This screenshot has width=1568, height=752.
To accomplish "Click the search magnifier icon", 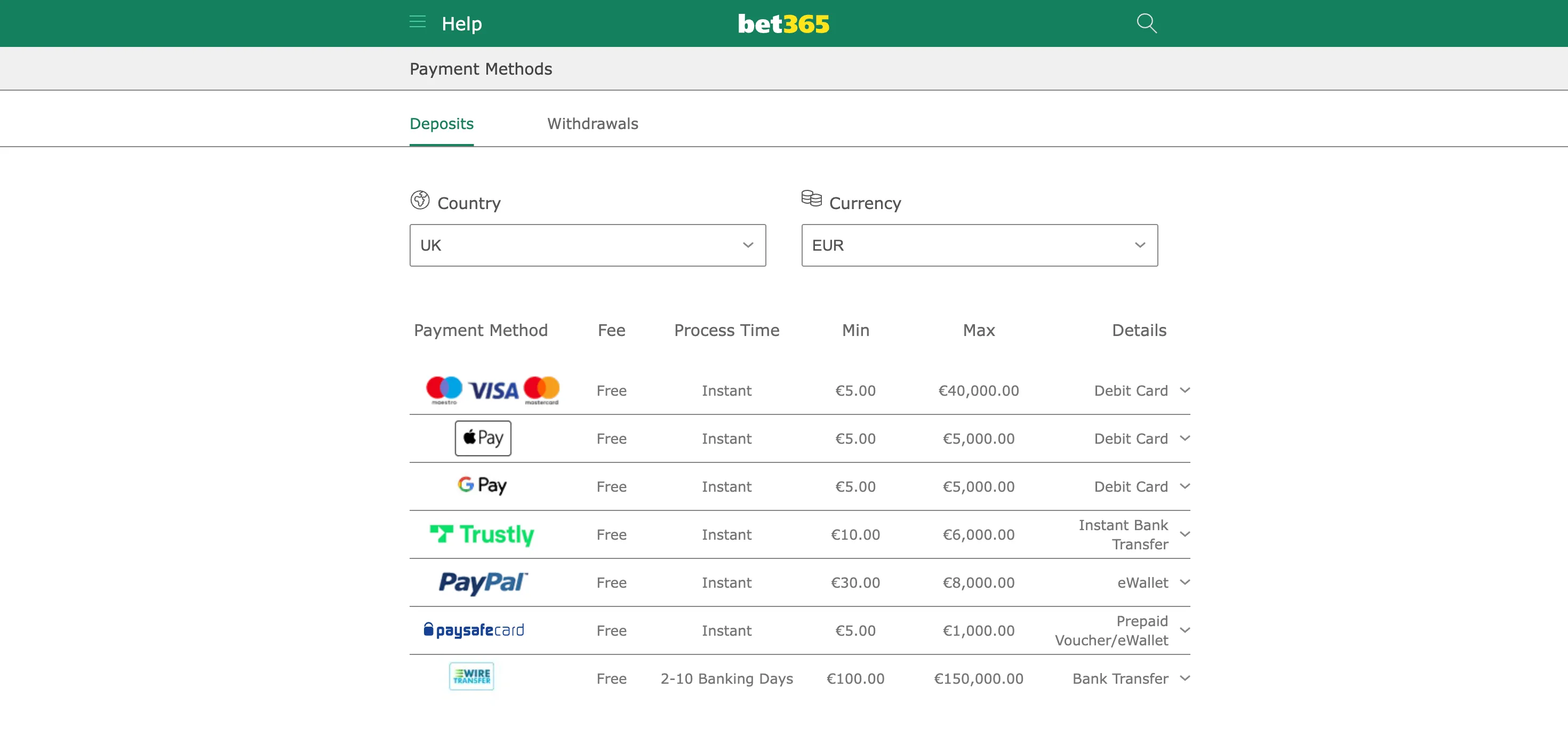I will tap(1147, 23).
